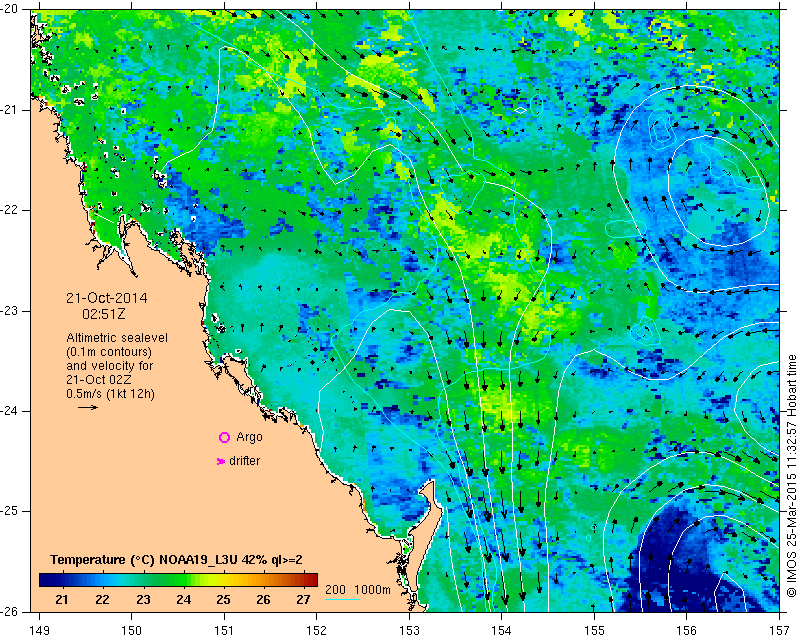800x640 pixels.
Task: Click the colorbar label 27
Action: pyautogui.click(x=304, y=599)
